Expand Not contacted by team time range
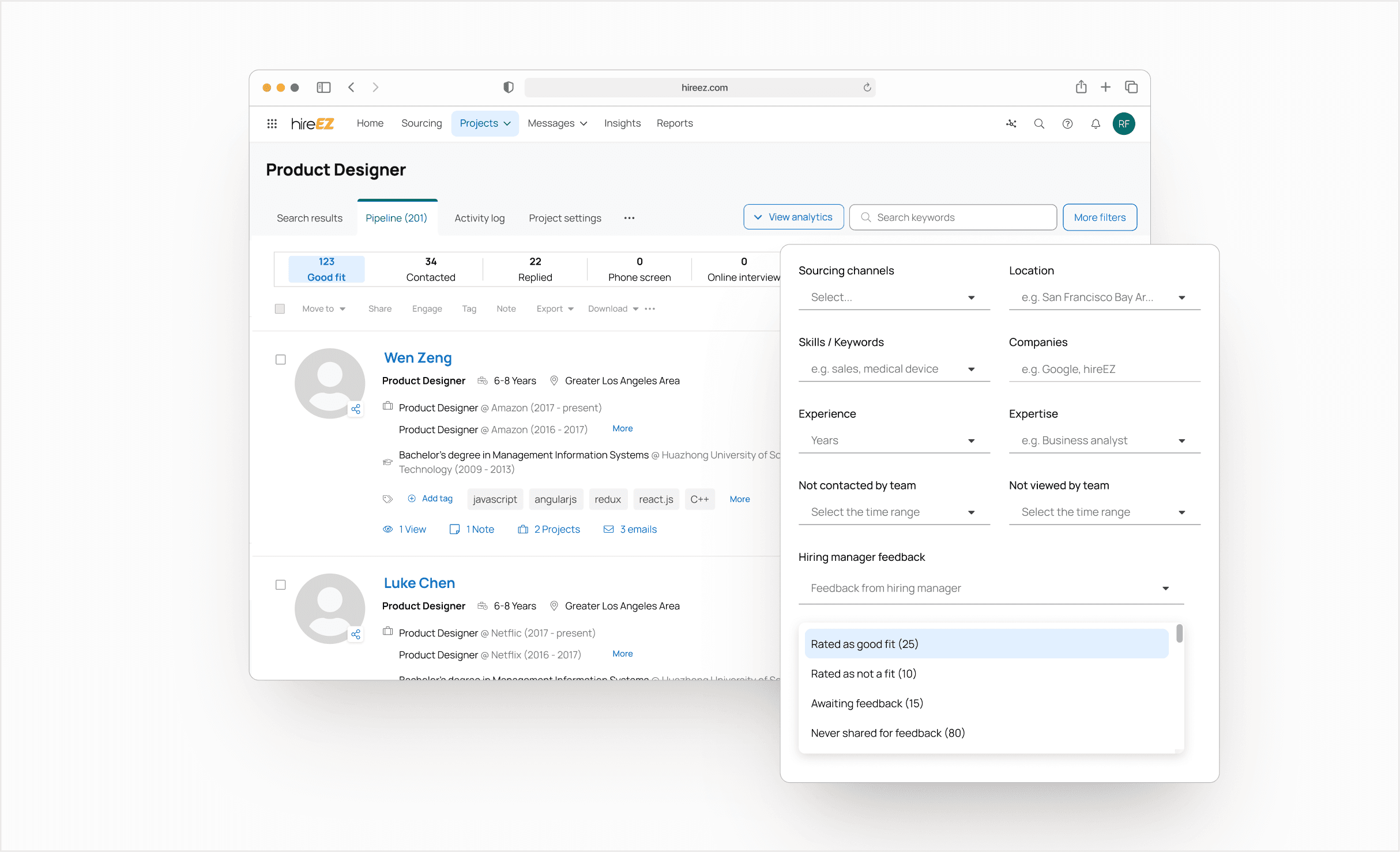1400x852 pixels. tap(894, 512)
